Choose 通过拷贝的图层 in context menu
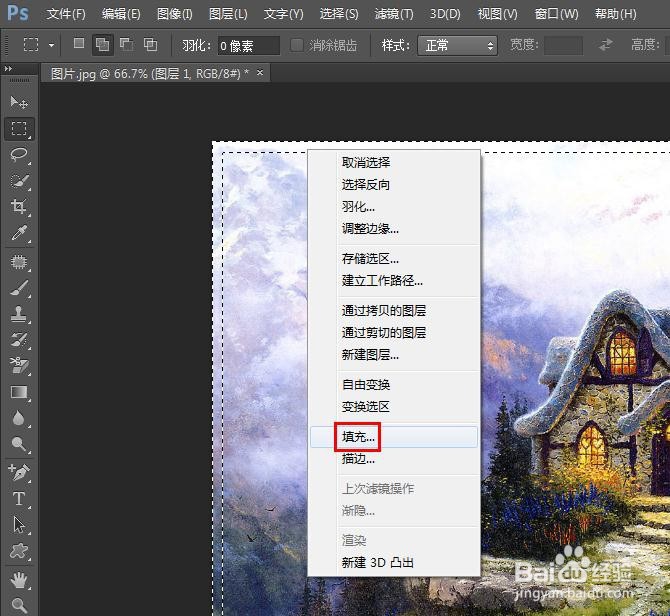The width and height of the screenshot is (670, 616). click(394, 311)
